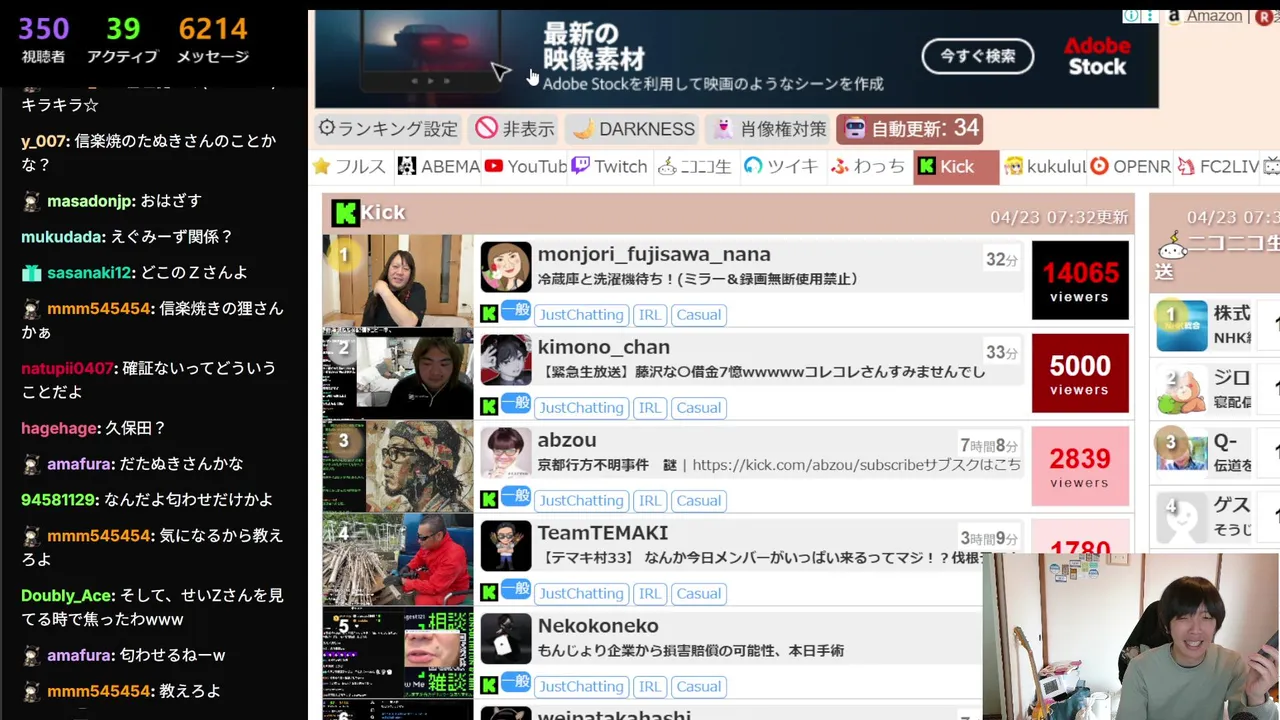The width and height of the screenshot is (1280, 720).
Task: Switch to the kukulul tab
Action: [1045, 167]
